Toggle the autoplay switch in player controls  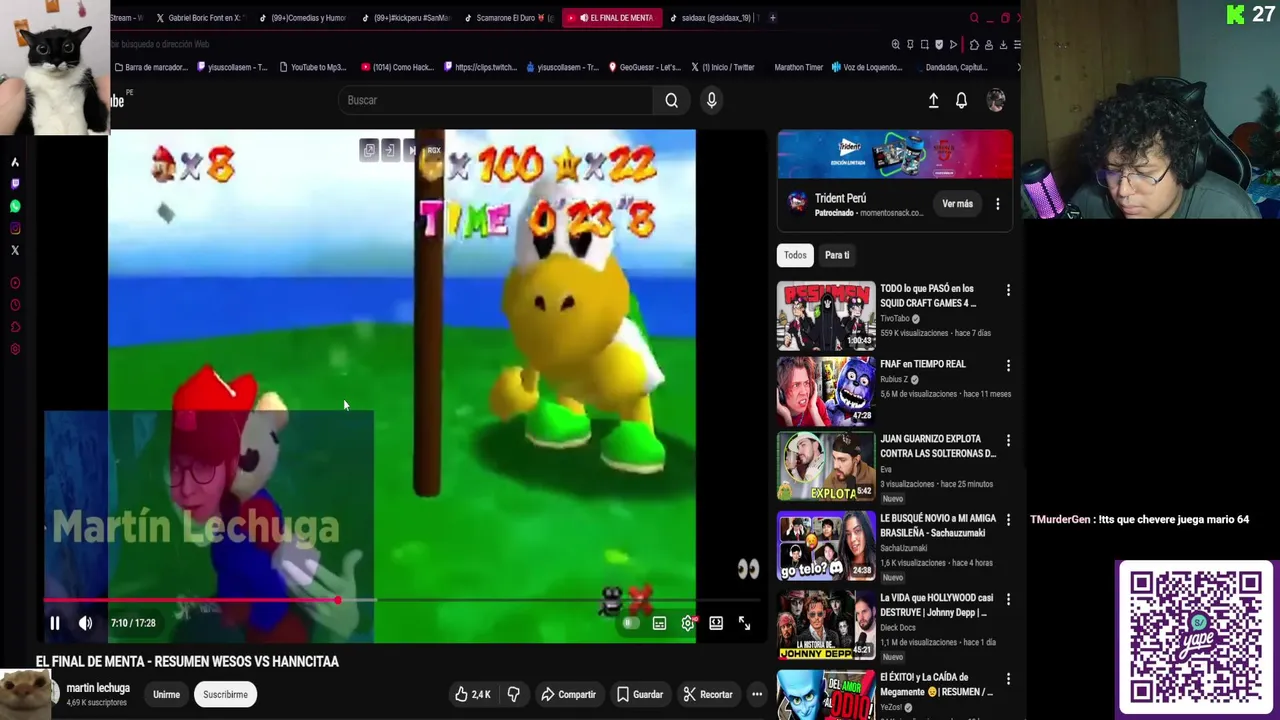point(630,623)
